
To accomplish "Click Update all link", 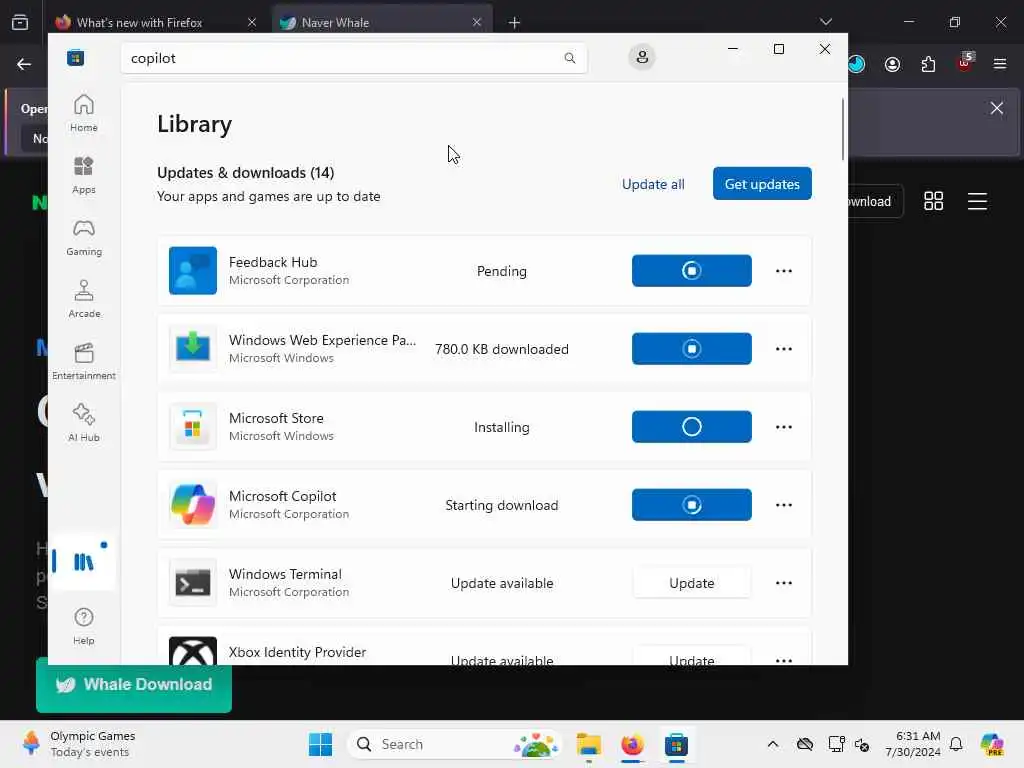I will tap(653, 184).
